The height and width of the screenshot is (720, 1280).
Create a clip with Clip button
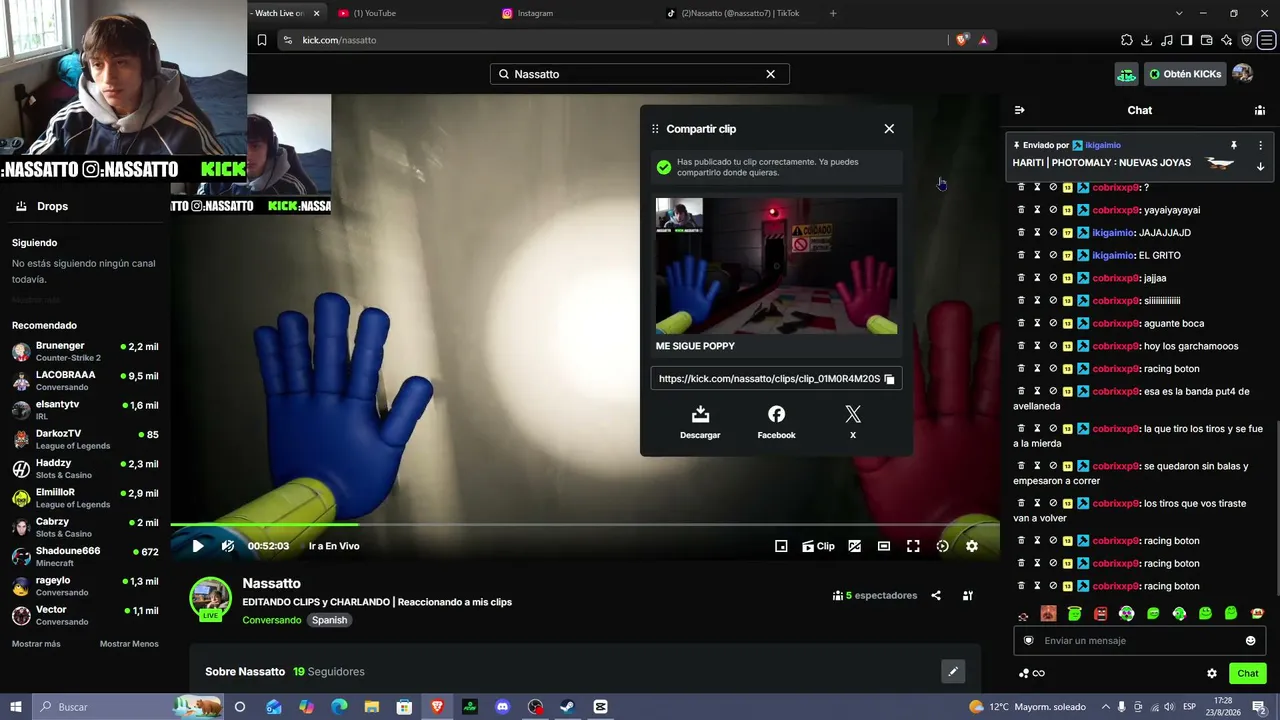818,546
